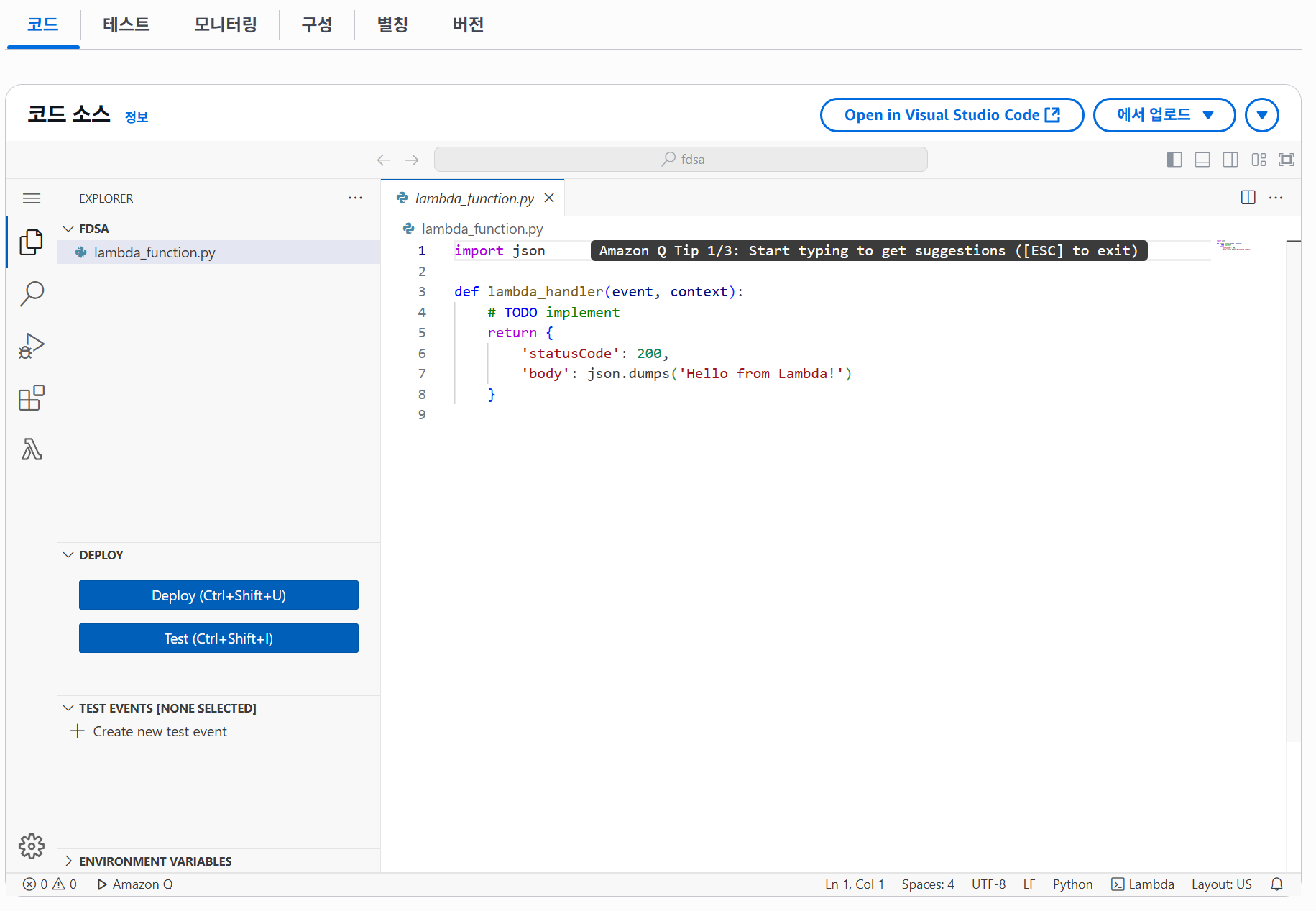Click Layout: US in status bar
The image size is (1316, 911).
pyautogui.click(x=1222, y=884)
